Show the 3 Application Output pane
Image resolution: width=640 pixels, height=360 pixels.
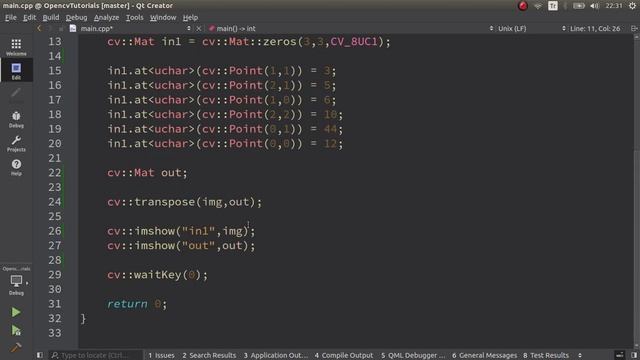point(276,355)
